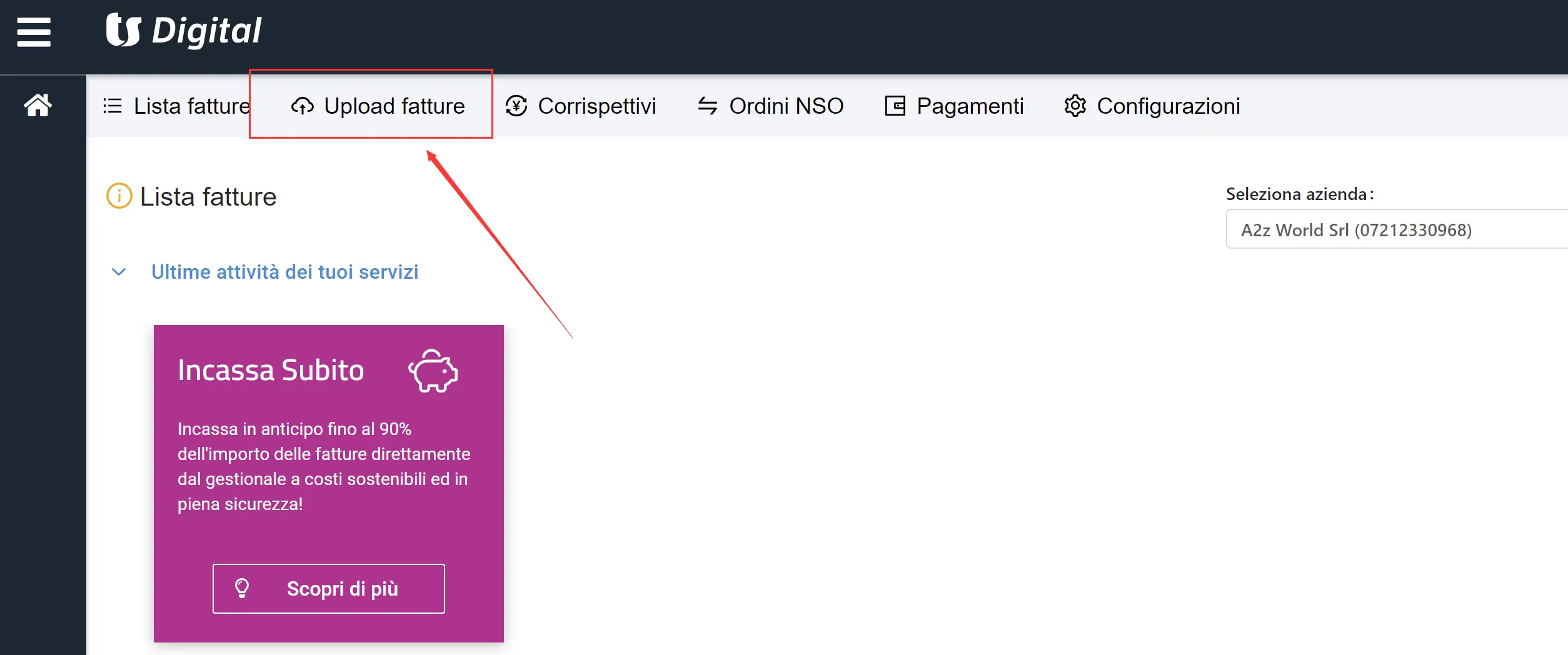Click the info icon beside the Lista fatture heading
The image size is (1568, 655).
(119, 196)
